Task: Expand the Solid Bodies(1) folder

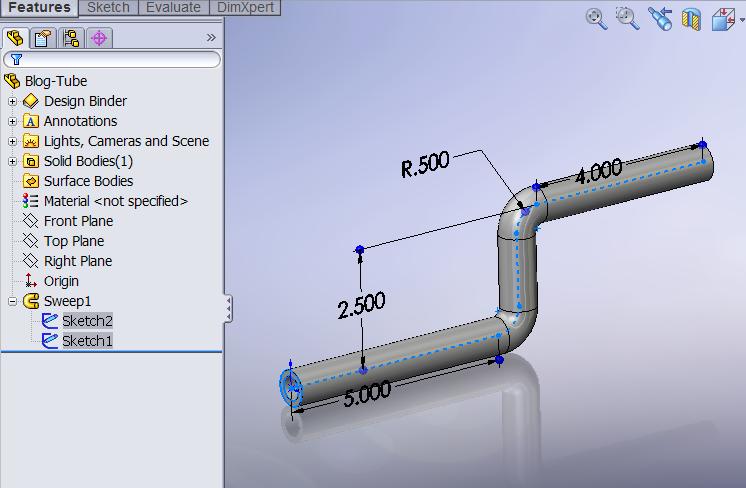Action: point(12,161)
